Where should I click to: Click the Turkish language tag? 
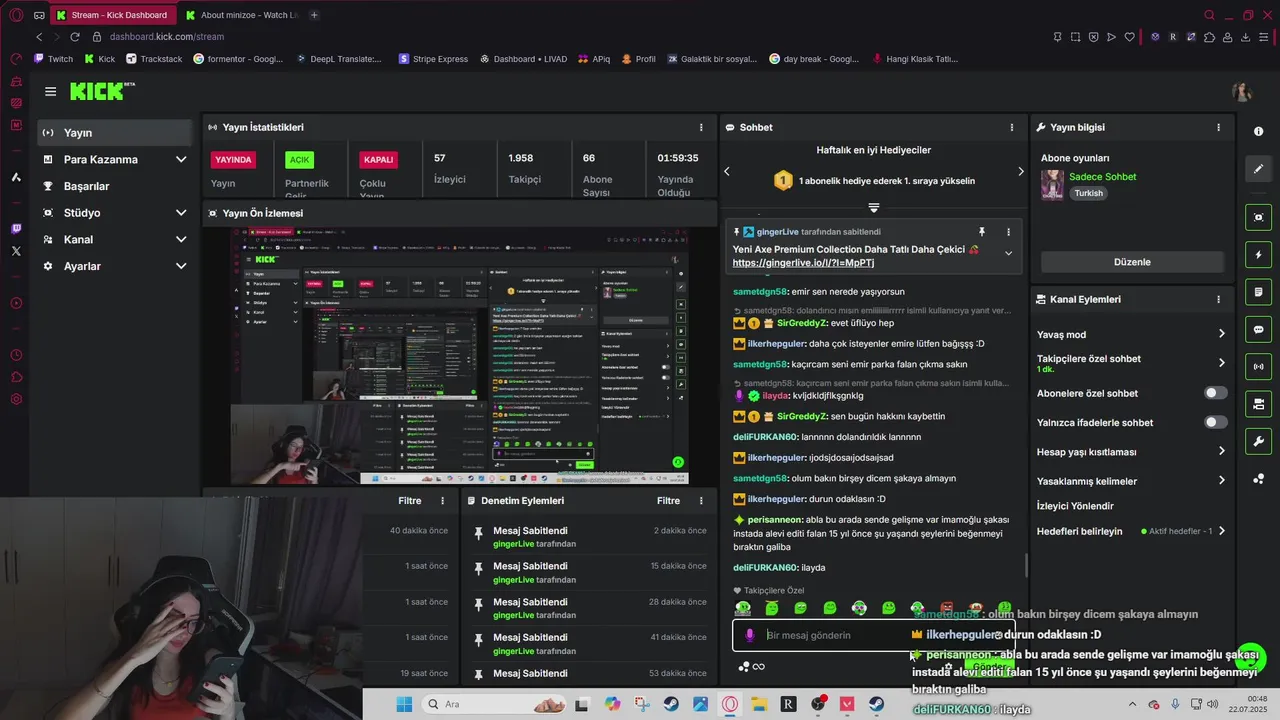point(1088,193)
